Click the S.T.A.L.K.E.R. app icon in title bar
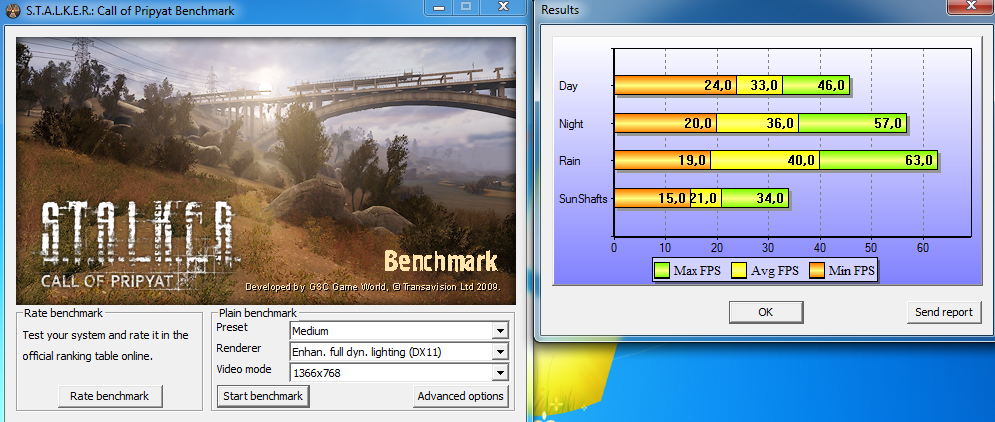This screenshot has width=995, height=422. [x=13, y=10]
